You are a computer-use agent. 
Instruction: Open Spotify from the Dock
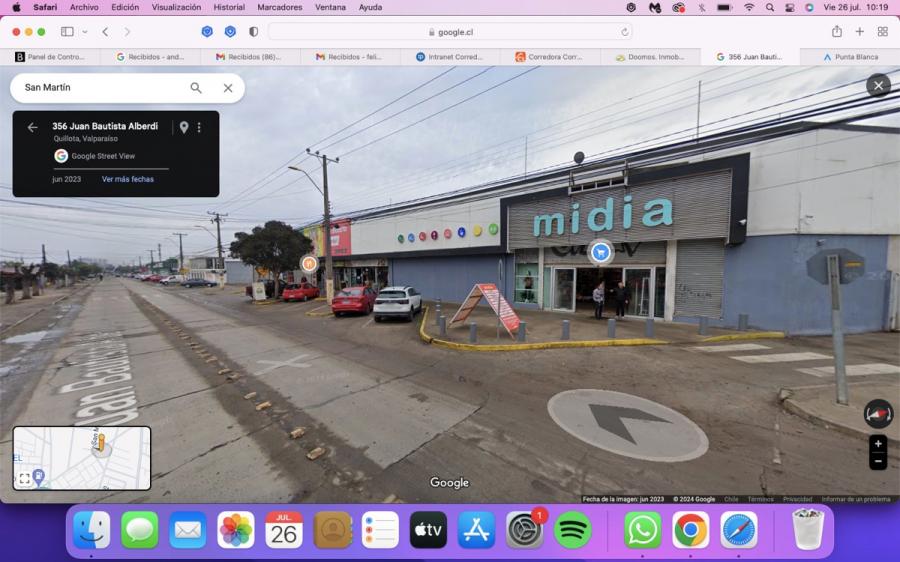point(572,529)
